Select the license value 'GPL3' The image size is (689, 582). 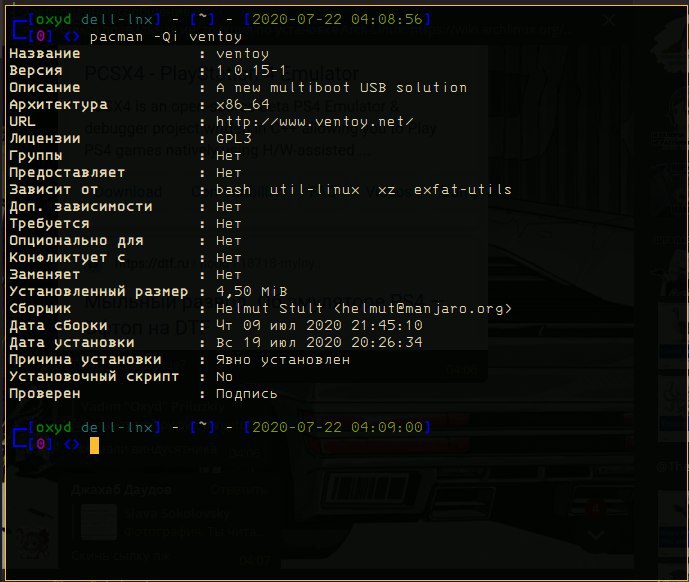click(233, 138)
